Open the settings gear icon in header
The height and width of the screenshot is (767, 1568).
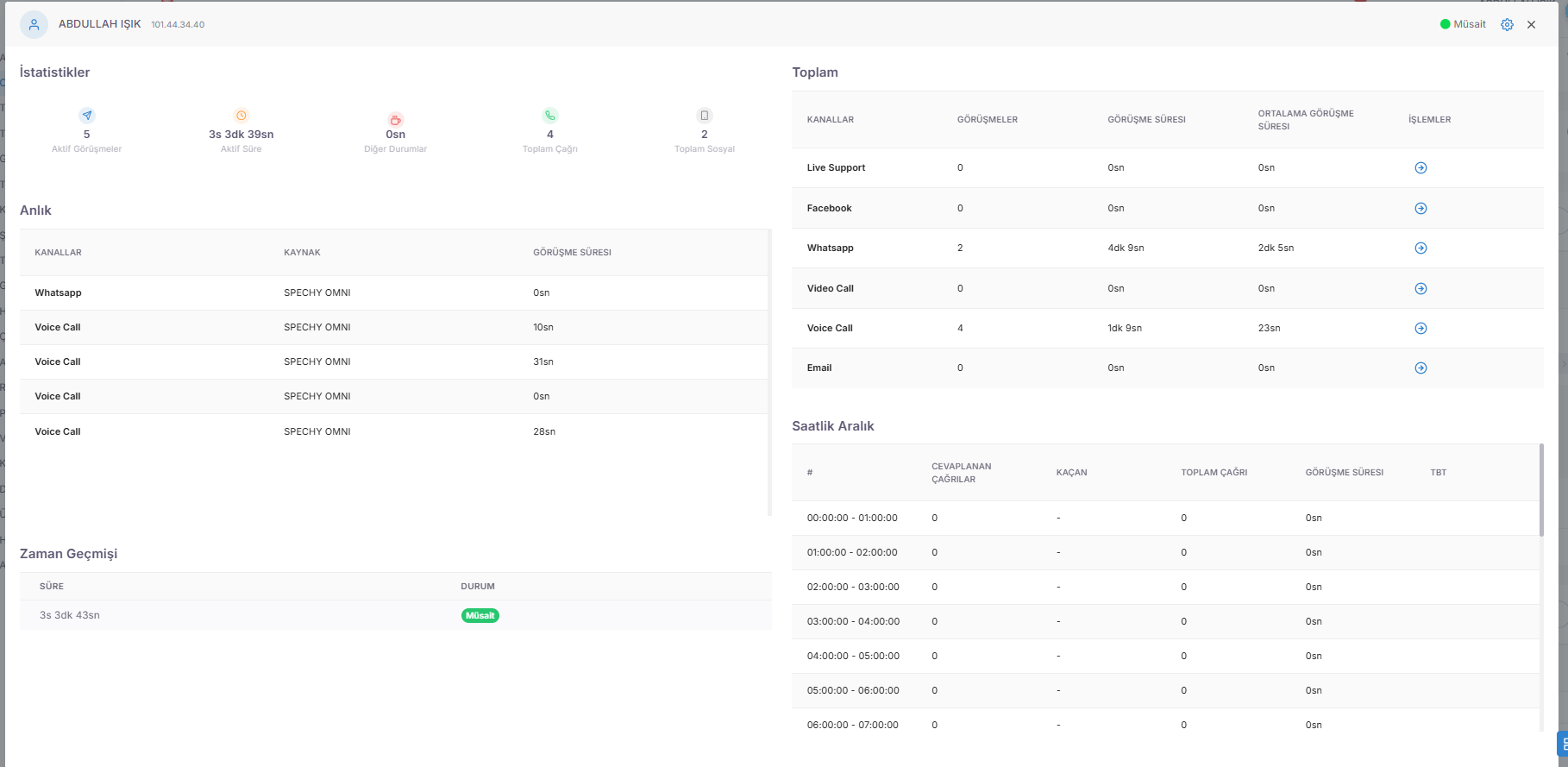coord(1507,24)
